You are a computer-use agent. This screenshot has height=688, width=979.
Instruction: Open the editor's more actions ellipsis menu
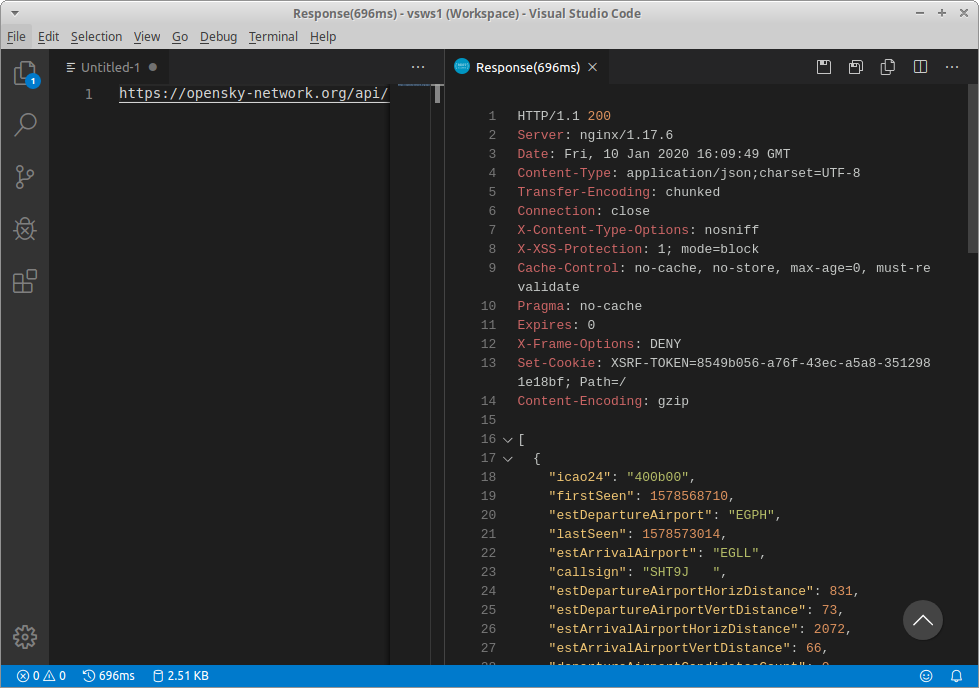pyautogui.click(x=952, y=66)
